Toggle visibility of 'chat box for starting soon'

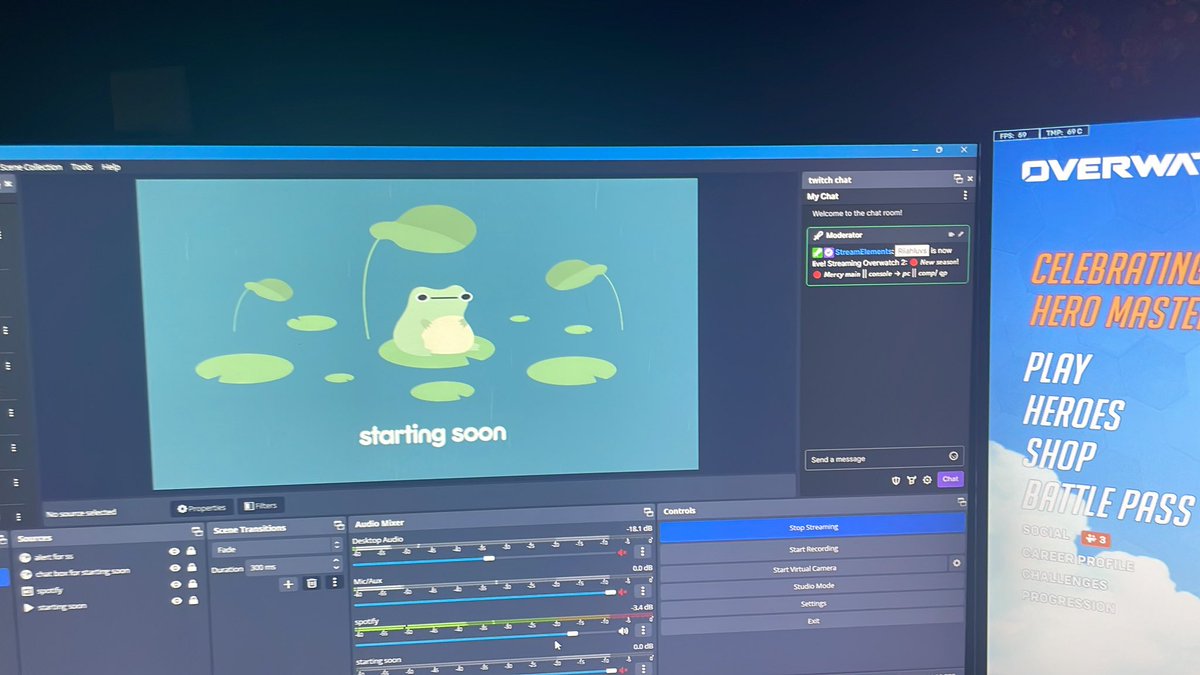tap(176, 568)
